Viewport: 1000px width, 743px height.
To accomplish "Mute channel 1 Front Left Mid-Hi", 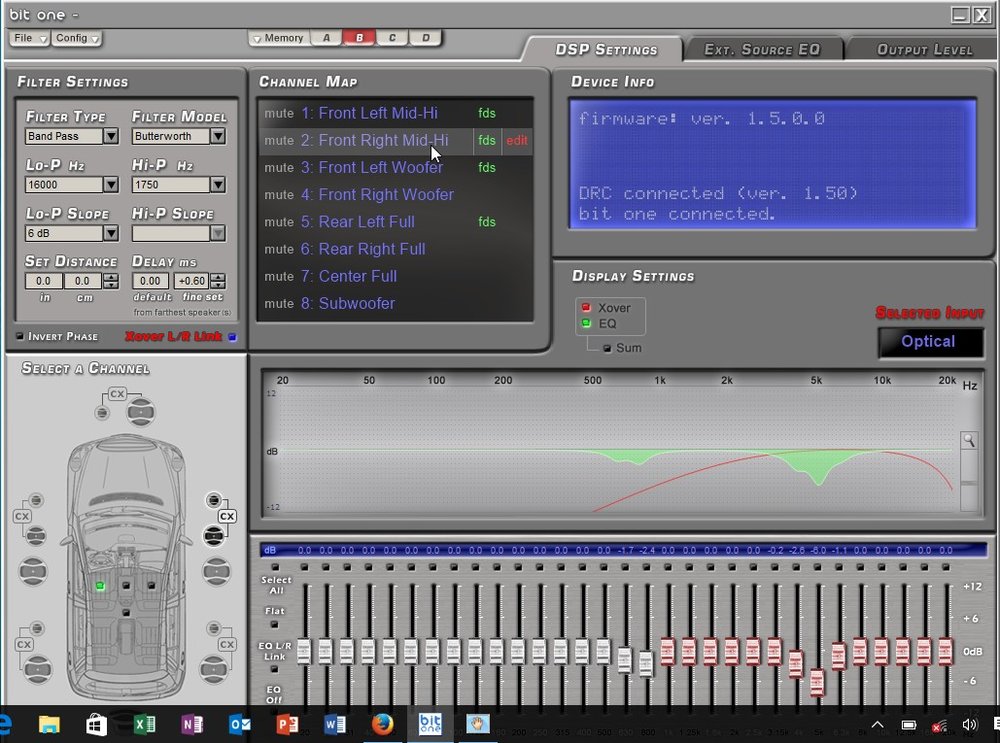I will click(x=279, y=113).
